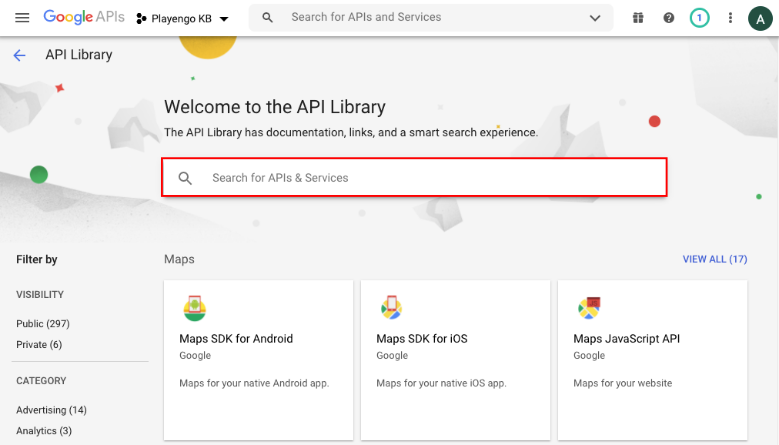779x445 pixels.
Task: Open the hamburger navigation menu
Action: (22, 18)
